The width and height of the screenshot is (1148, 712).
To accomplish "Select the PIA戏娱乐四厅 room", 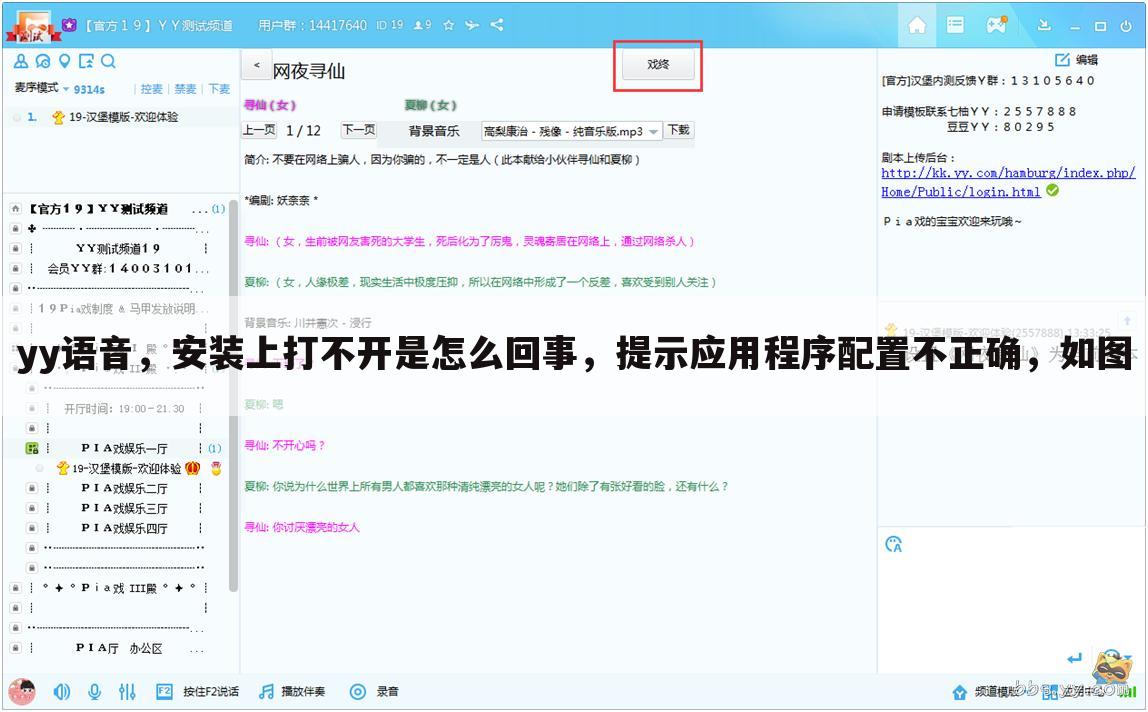I will [x=124, y=527].
